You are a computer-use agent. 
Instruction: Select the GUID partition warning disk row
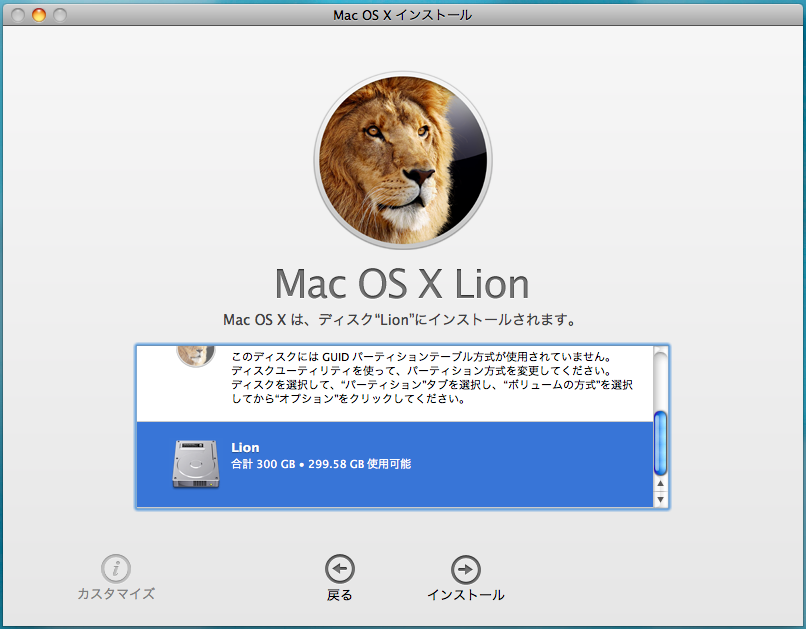(395, 383)
